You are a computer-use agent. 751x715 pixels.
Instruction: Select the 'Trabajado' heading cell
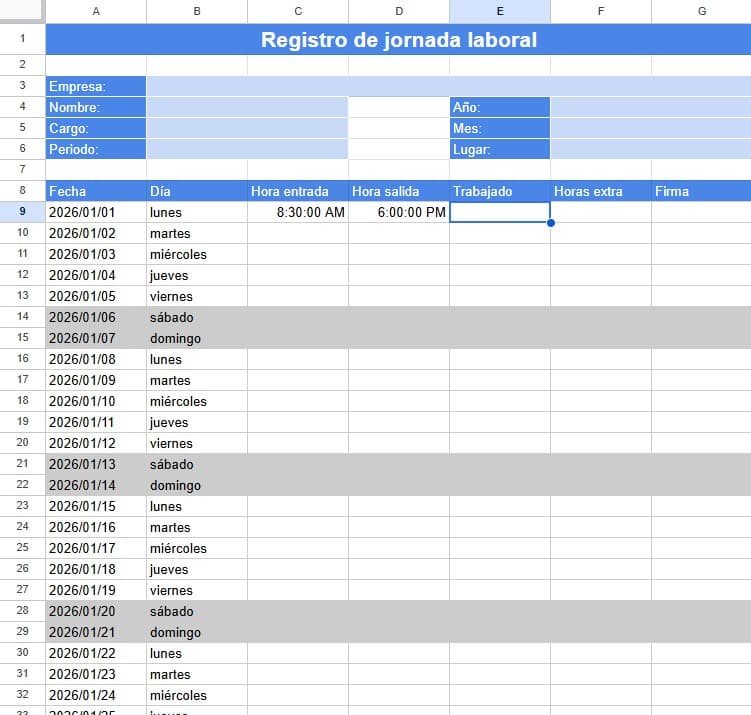click(x=500, y=191)
